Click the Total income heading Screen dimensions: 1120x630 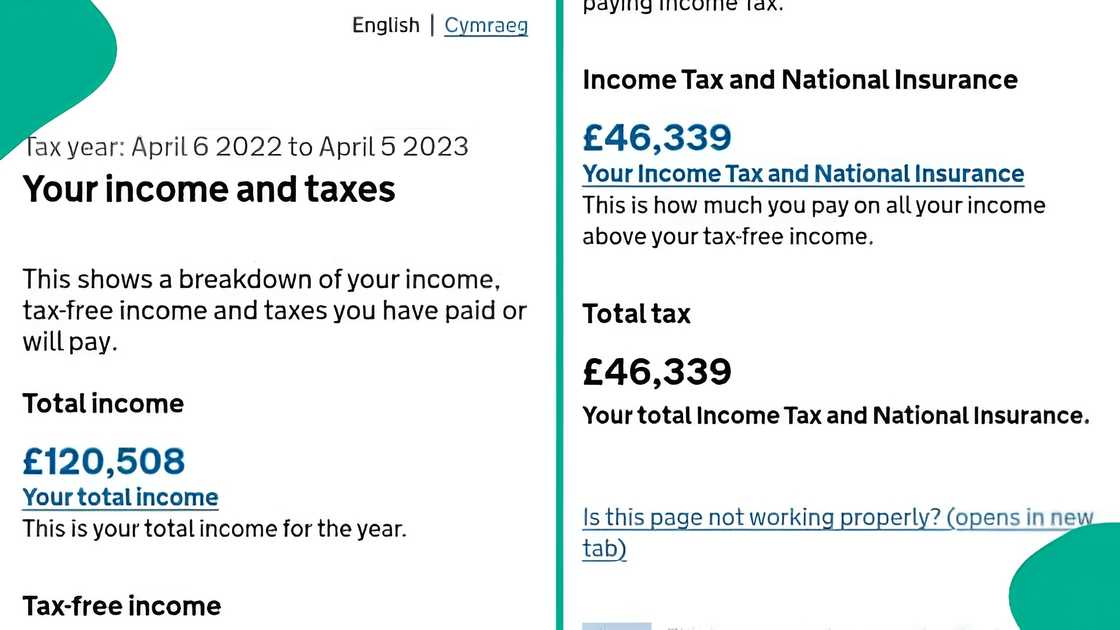103,403
